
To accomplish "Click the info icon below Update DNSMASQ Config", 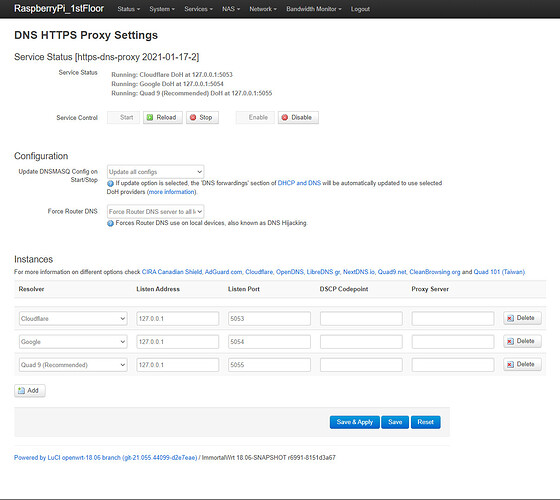I will pos(110,184).
